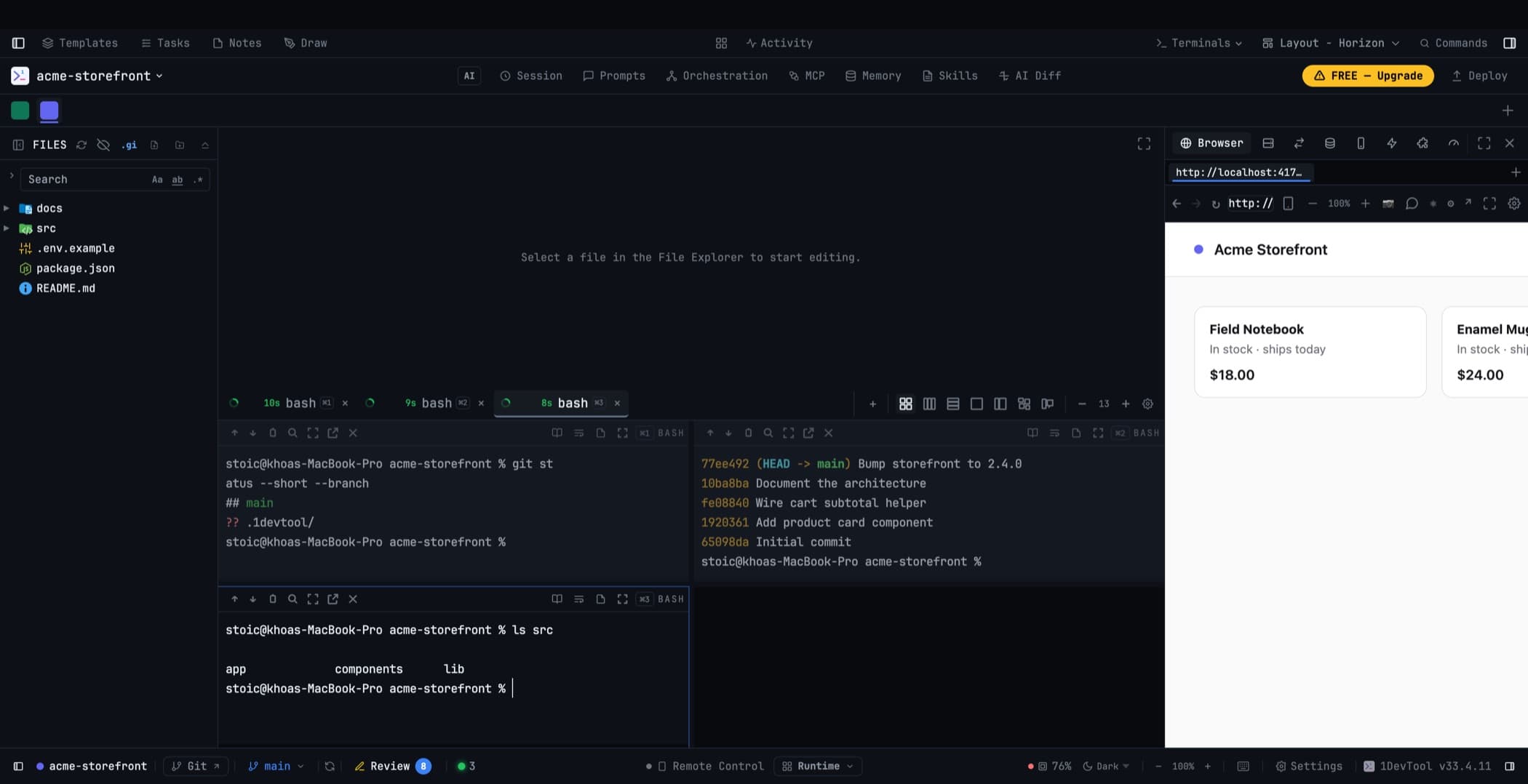Toggle match case Aa in search
Viewport: 1528px width, 784px height.
click(x=157, y=180)
